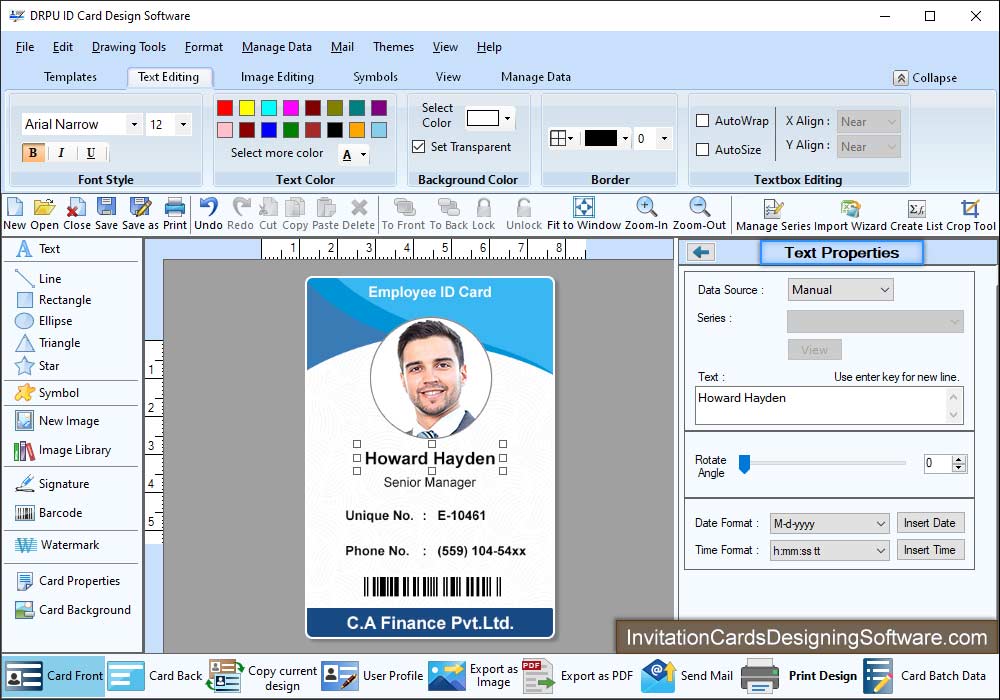Add a New Image from sidebar
The height and width of the screenshot is (700, 1000).
(x=57, y=421)
